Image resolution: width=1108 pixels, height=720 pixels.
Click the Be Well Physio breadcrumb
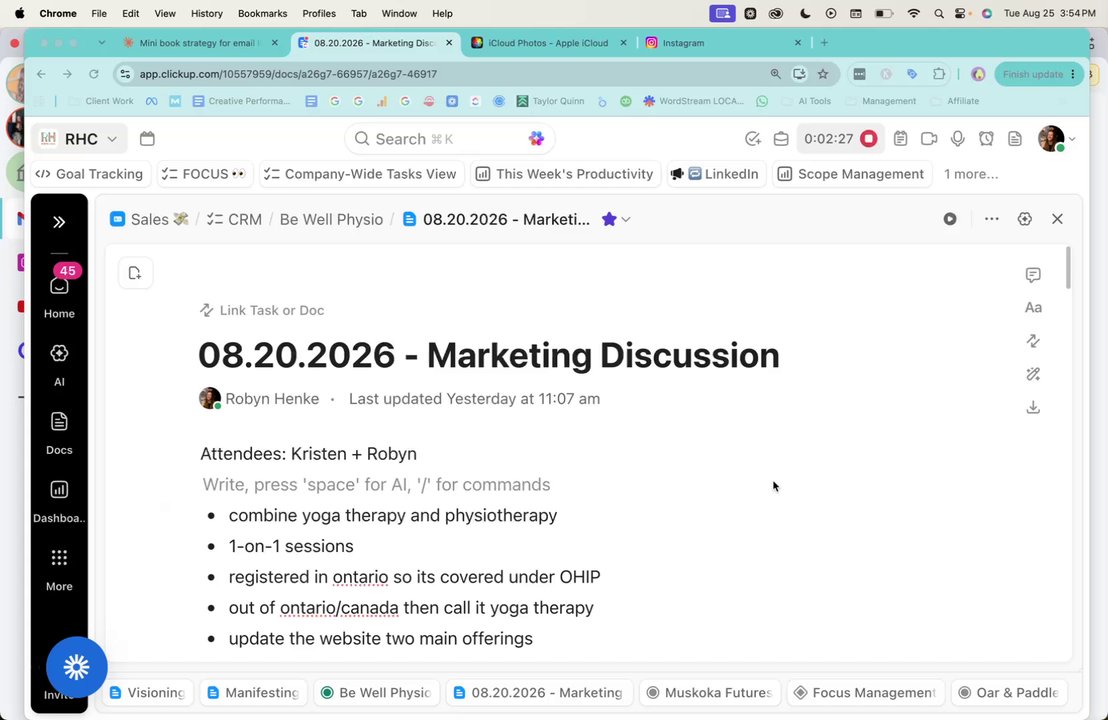[331, 219]
